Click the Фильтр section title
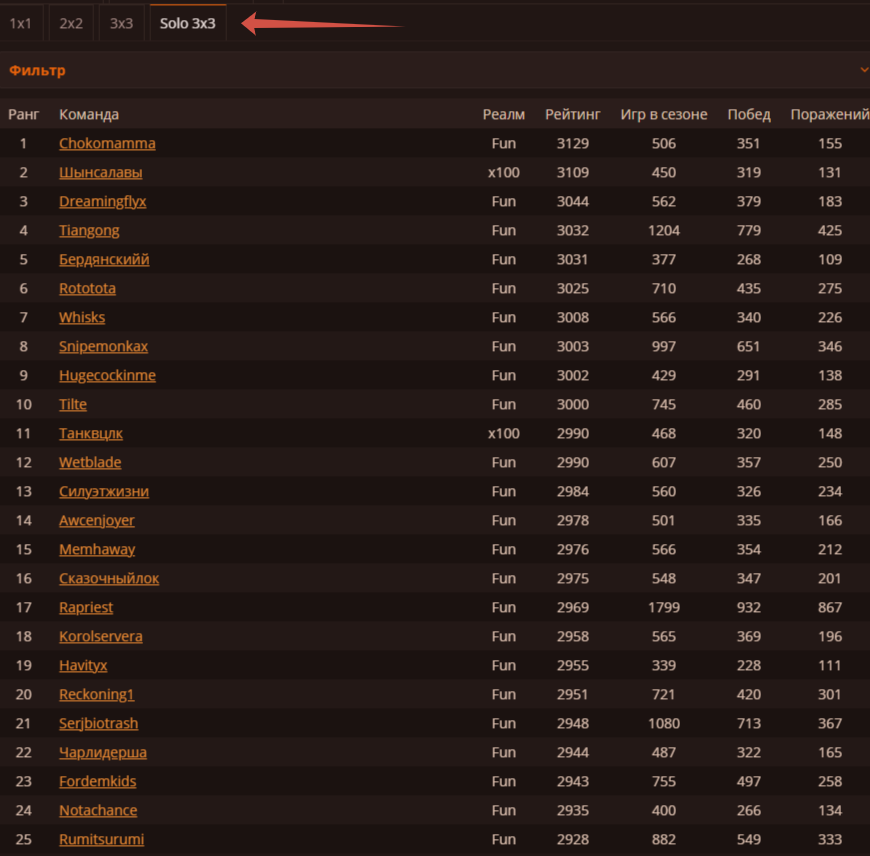This screenshot has width=870, height=856. tap(38, 71)
